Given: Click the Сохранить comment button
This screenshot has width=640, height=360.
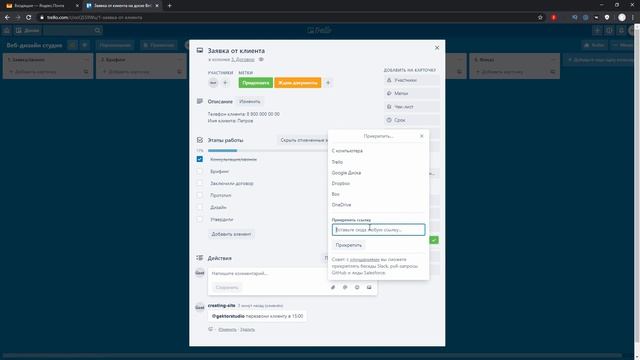Looking at the screenshot, I should pos(227,287).
